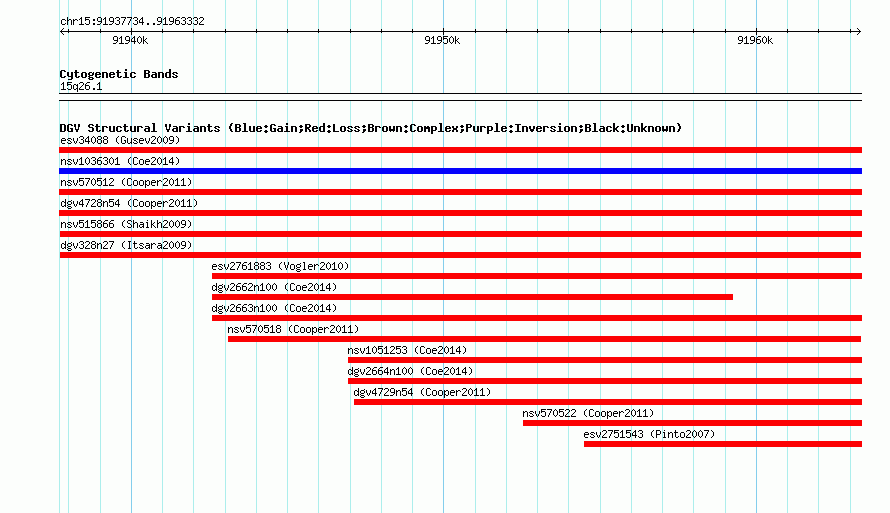890x513 pixels.
Task: Click the 91940k ruler label
Action: pos(130,40)
